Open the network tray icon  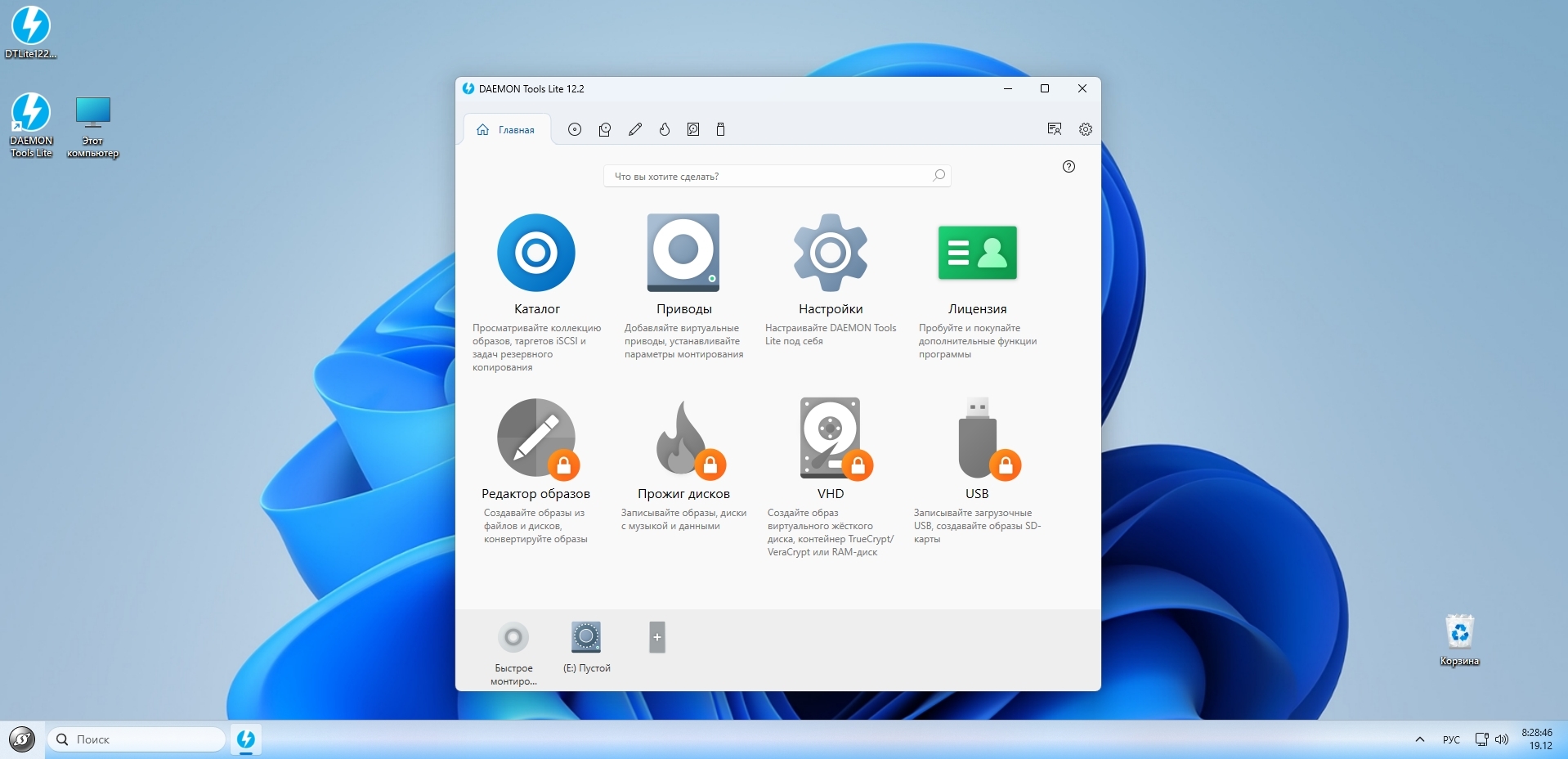(1481, 739)
